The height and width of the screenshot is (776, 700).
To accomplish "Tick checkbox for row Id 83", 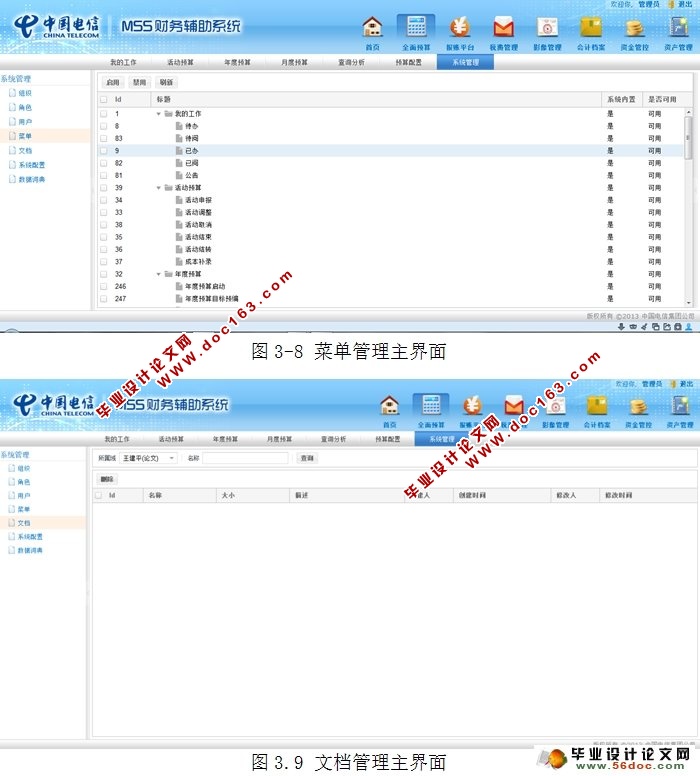I will pos(103,138).
